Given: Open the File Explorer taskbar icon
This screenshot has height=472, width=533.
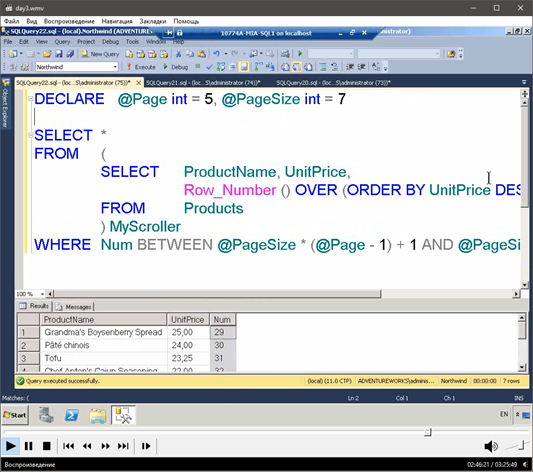Looking at the screenshot, I should (x=98, y=416).
